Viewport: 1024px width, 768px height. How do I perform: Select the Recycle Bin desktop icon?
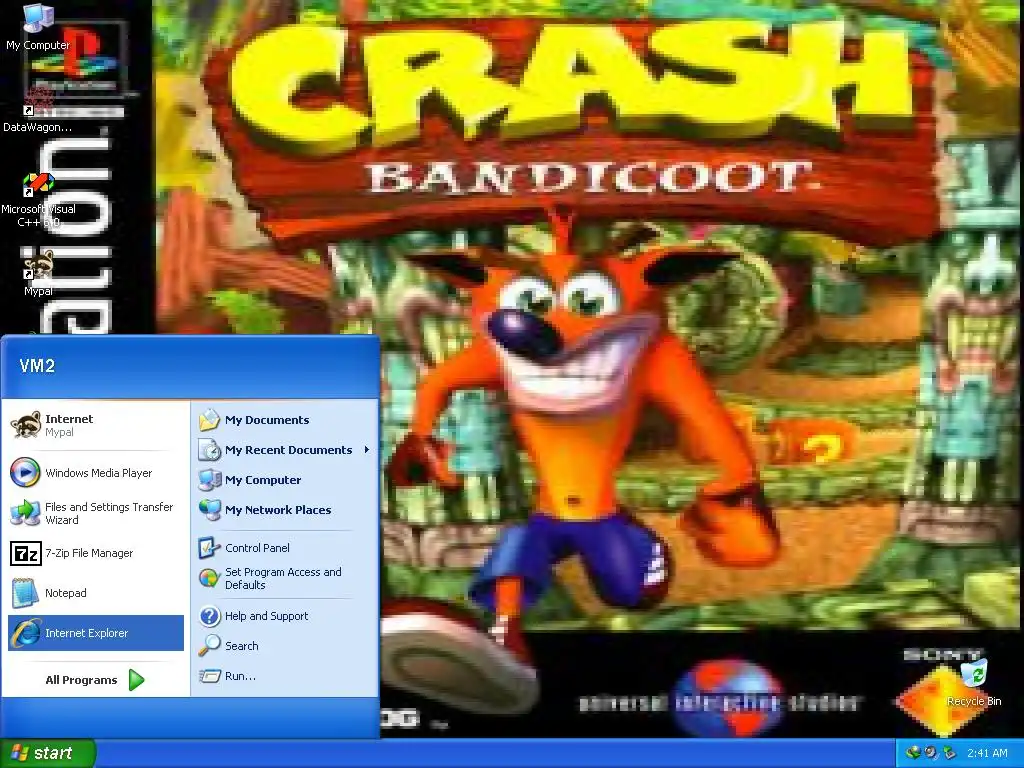974,682
